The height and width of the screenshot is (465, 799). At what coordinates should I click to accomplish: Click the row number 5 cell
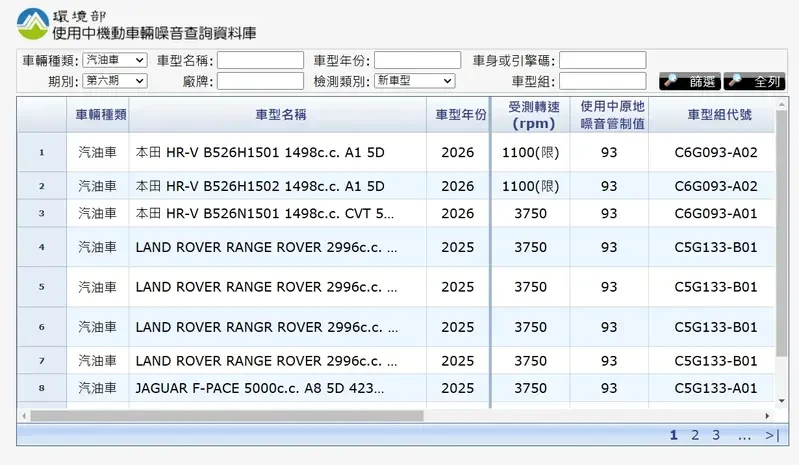tap(42, 287)
